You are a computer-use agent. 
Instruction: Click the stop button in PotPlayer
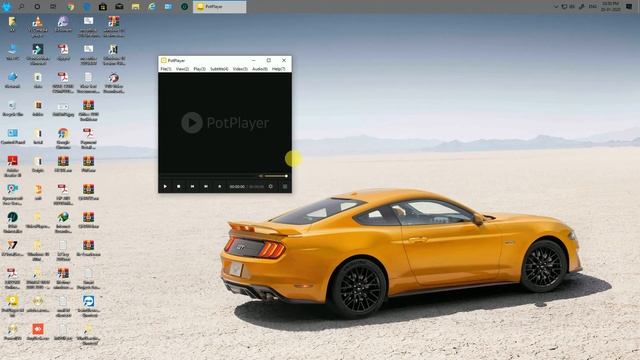click(179, 187)
